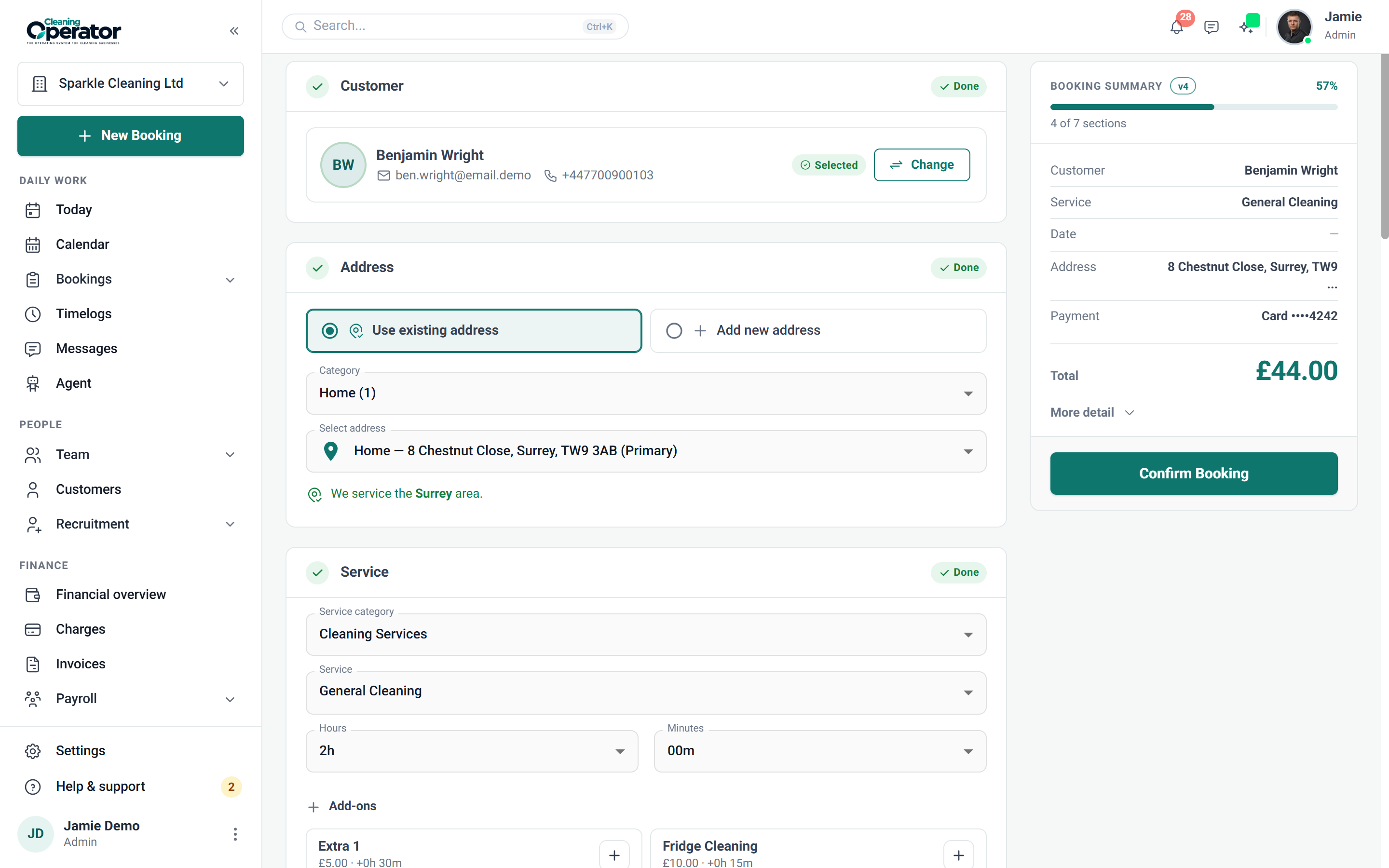Image resolution: width=1389 pixels, height=868 pixels.
Task: Click the Add-ons heading
Action: pos(353,807)
